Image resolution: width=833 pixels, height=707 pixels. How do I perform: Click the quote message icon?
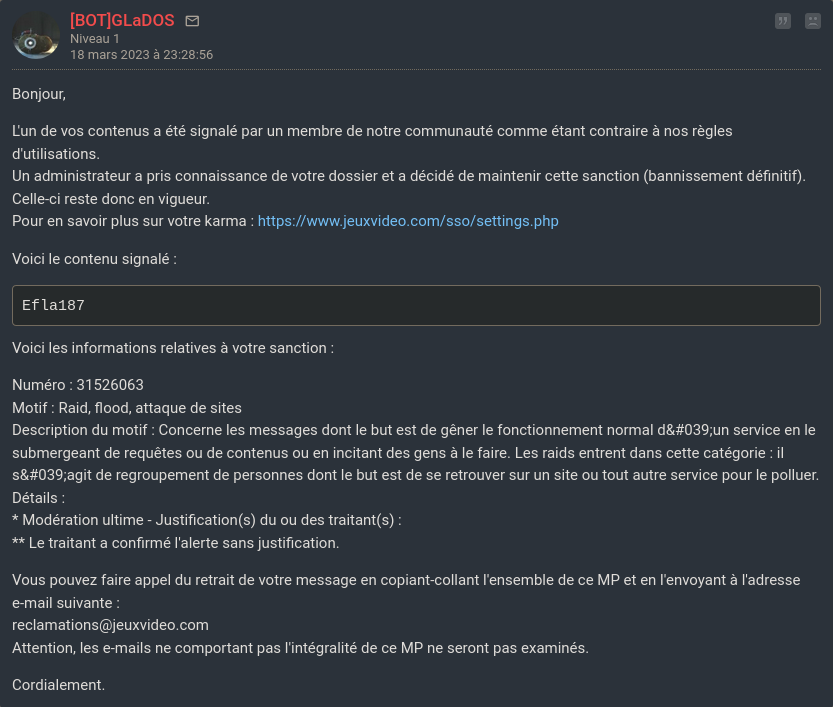[x=783, y=21]
